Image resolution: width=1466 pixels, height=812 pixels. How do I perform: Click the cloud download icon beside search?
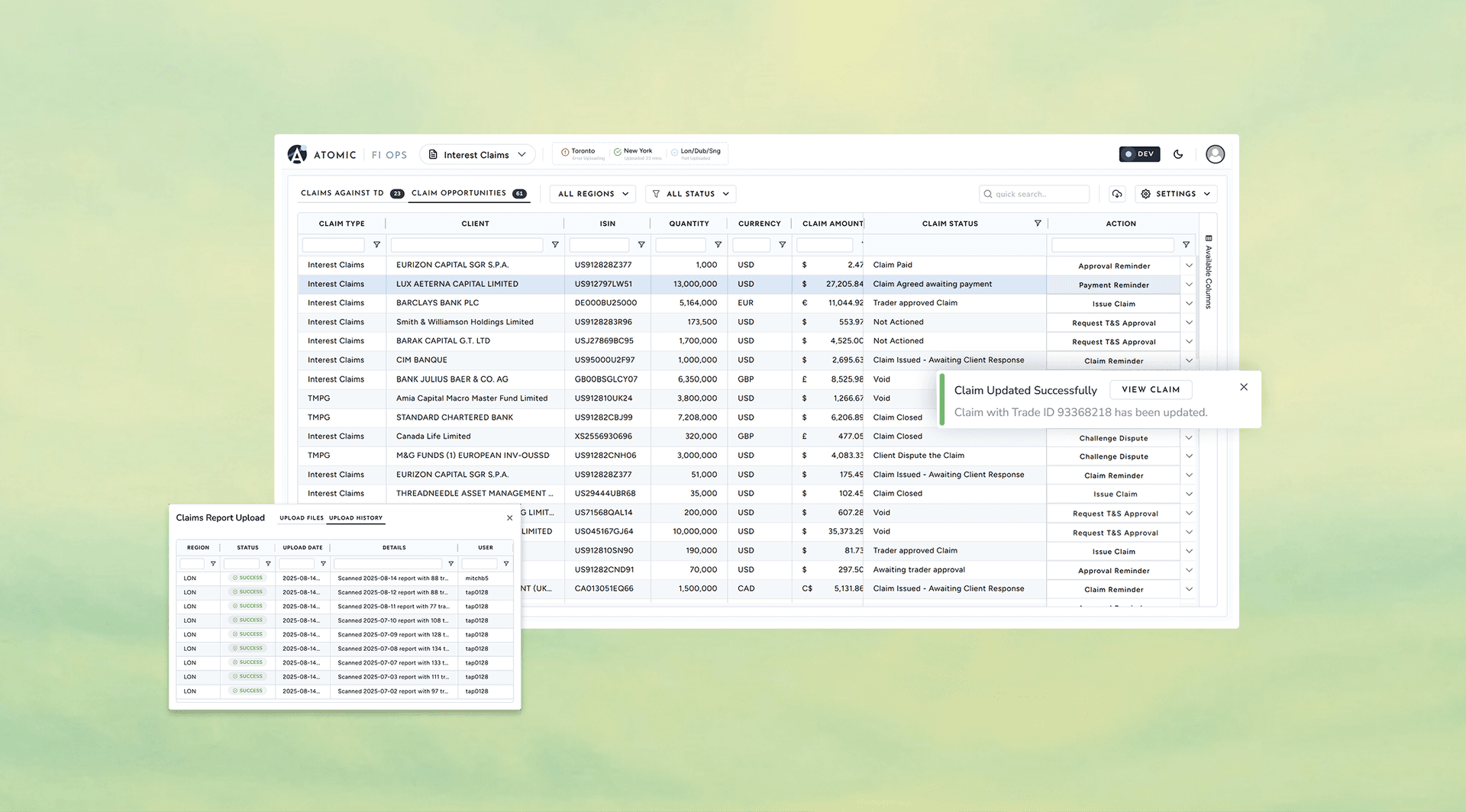(x=1116, y=194)
